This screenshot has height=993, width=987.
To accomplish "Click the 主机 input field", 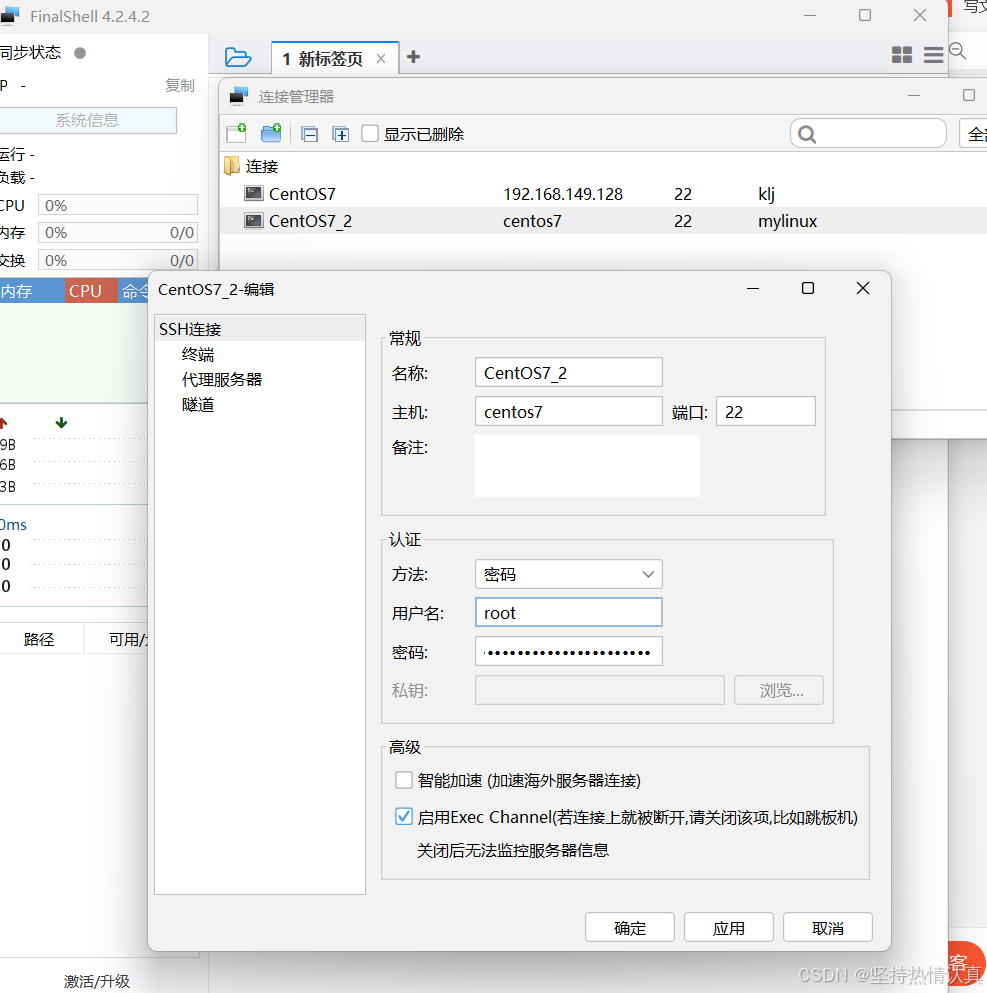I will point(569,412).
